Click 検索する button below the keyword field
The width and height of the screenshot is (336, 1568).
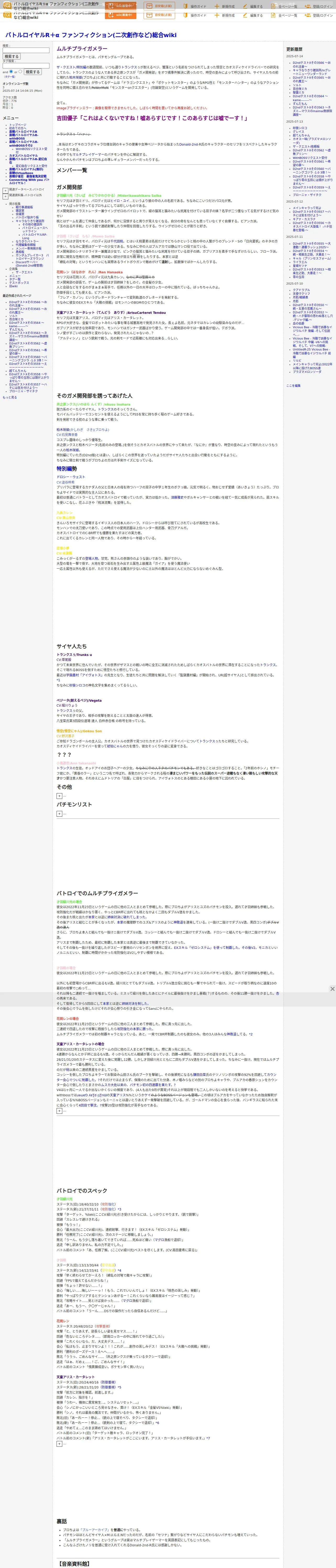click(11, 57)
